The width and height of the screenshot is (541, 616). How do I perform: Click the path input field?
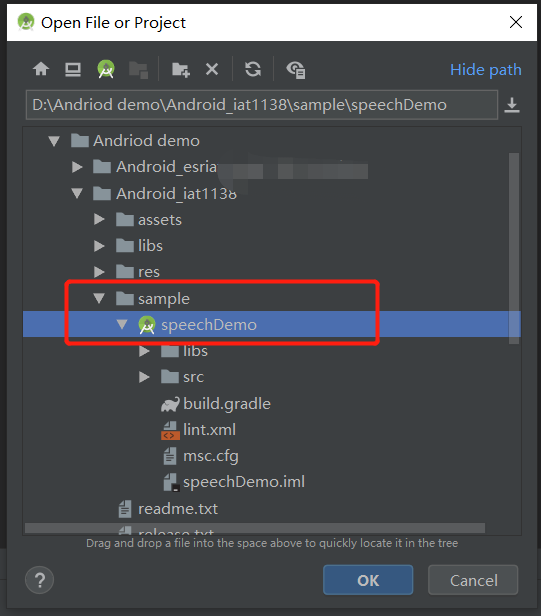[x=262, y=105]
